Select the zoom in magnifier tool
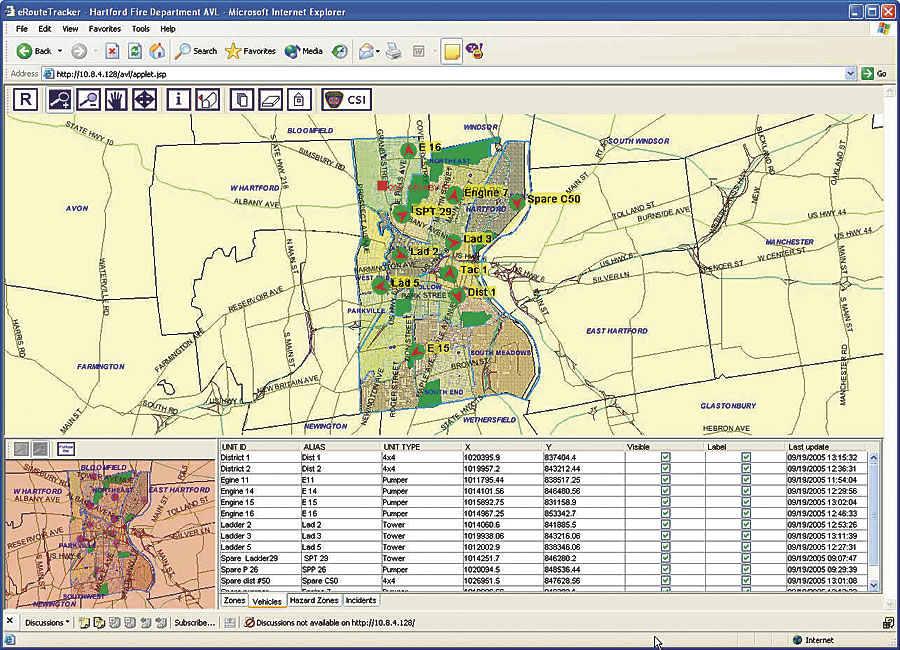The height and width of the screenshot is (650, 900). click(x=59, y=99)
